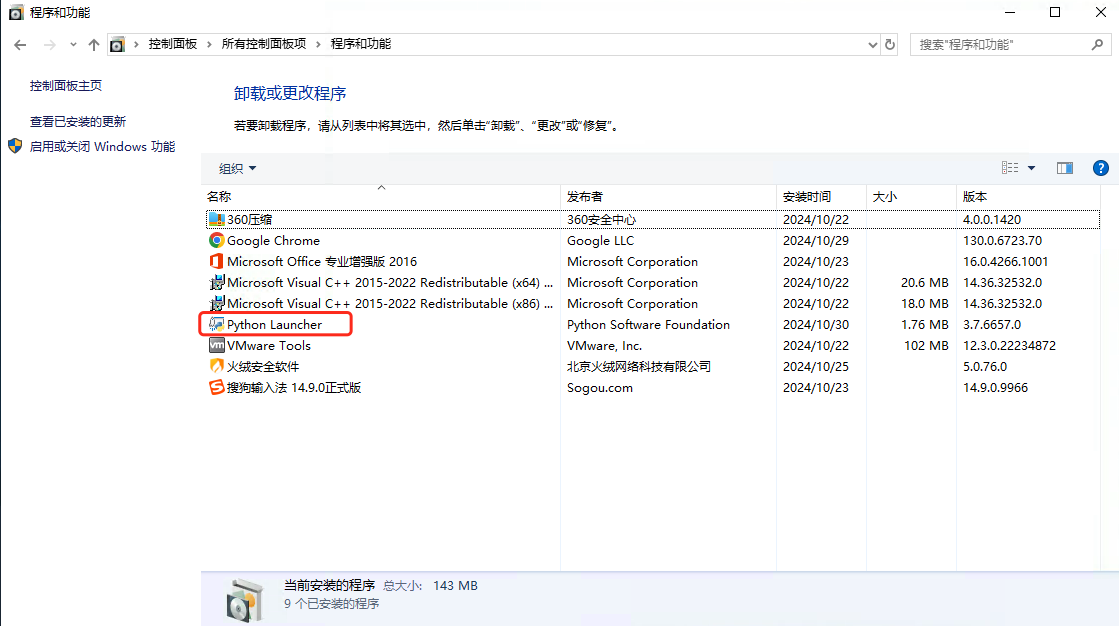Screen dimensions: 1119x626
Task: Toggle the preview pane icon
Action: (x=1065, y=168)
